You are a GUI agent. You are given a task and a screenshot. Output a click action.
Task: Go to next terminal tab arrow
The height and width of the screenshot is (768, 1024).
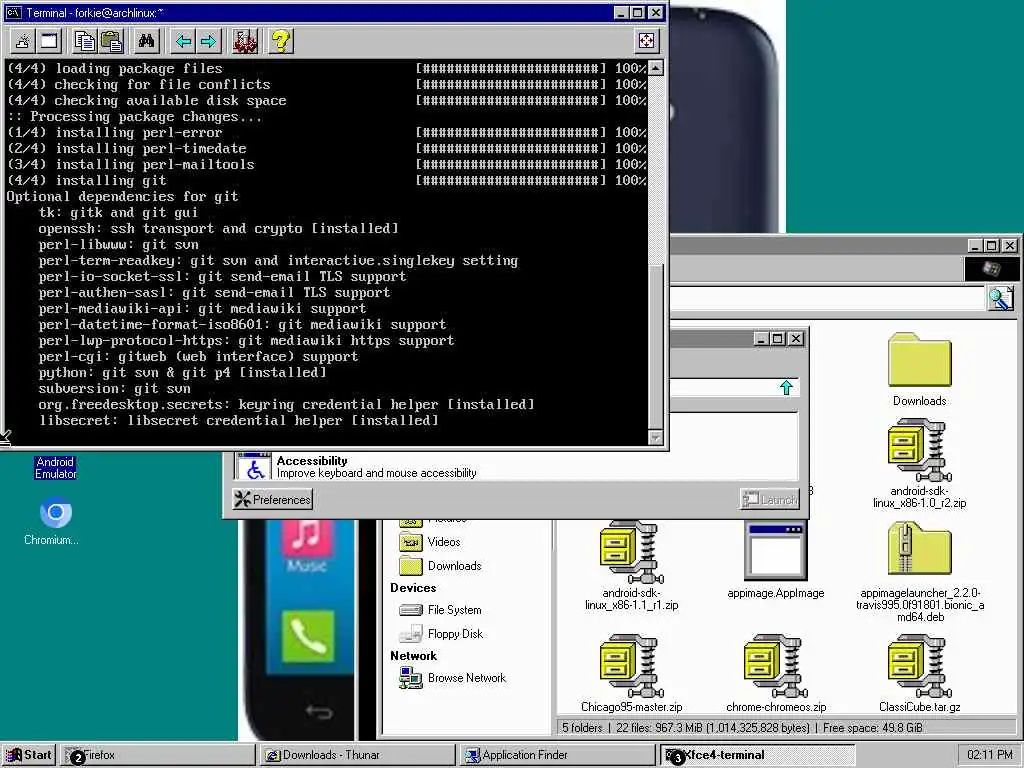tap(209, 42)
